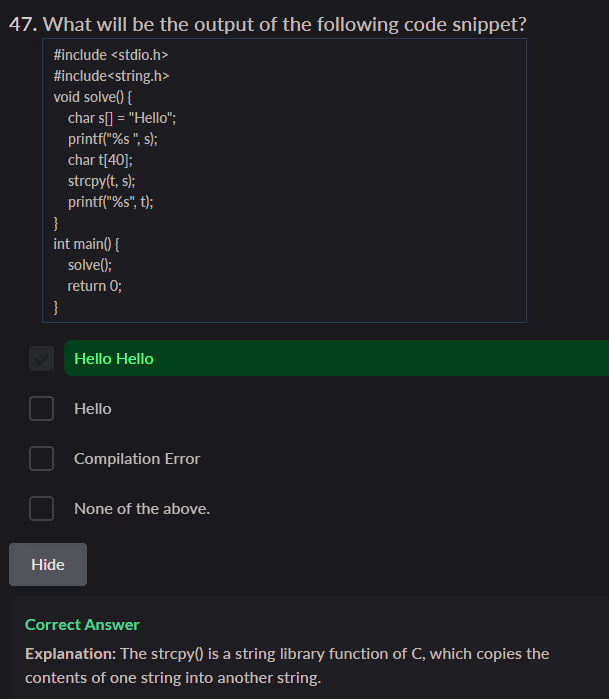Uncheck the checked 'Hello Hello' checkbox
This screenshot has height=699, width=609.
pos(41,359)
